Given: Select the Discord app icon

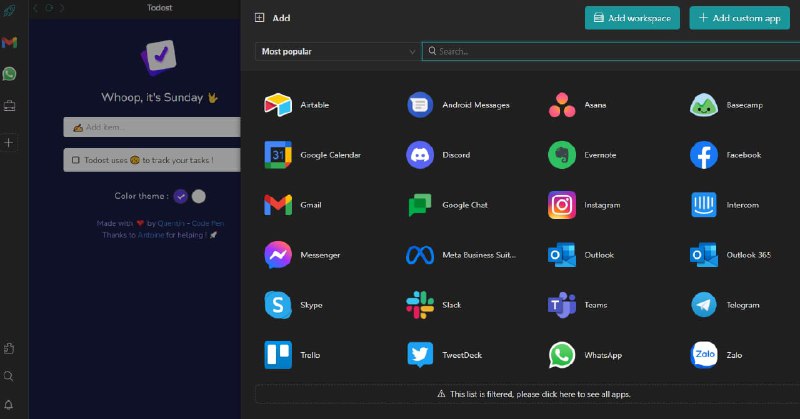Looking at the screenshot, I should point(419,155).
